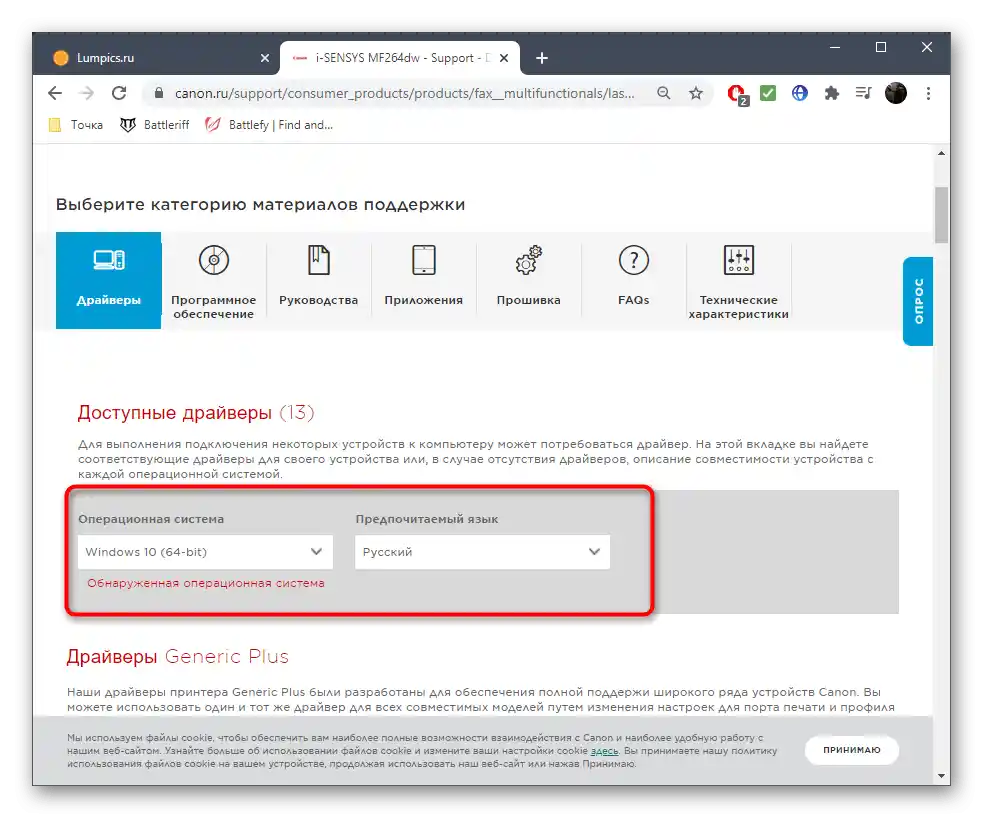983x818 pixels.
Task: Click the Доступные драйверы (13) heading
Action: click(196, 412)
